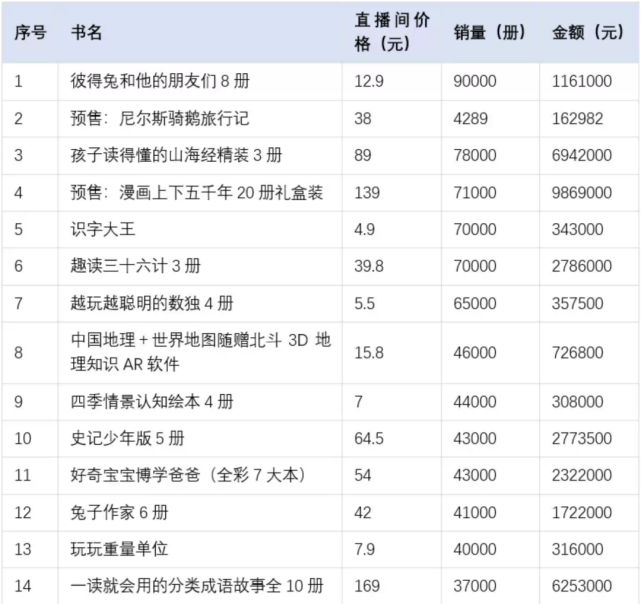Click the 中国地理＋世界地图 title cell
641x604 pixels.
coord(200,353)
